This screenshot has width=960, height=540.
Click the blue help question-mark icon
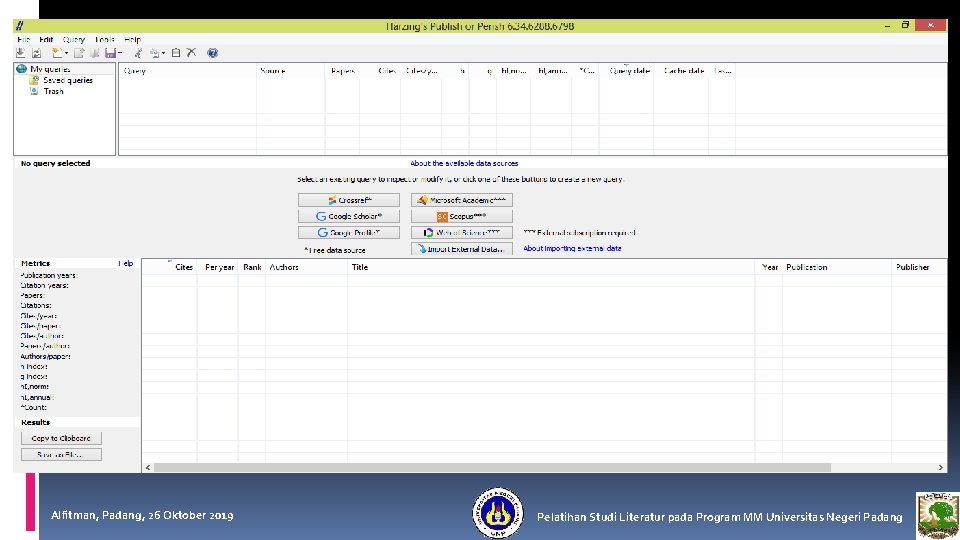click(212, 53)
